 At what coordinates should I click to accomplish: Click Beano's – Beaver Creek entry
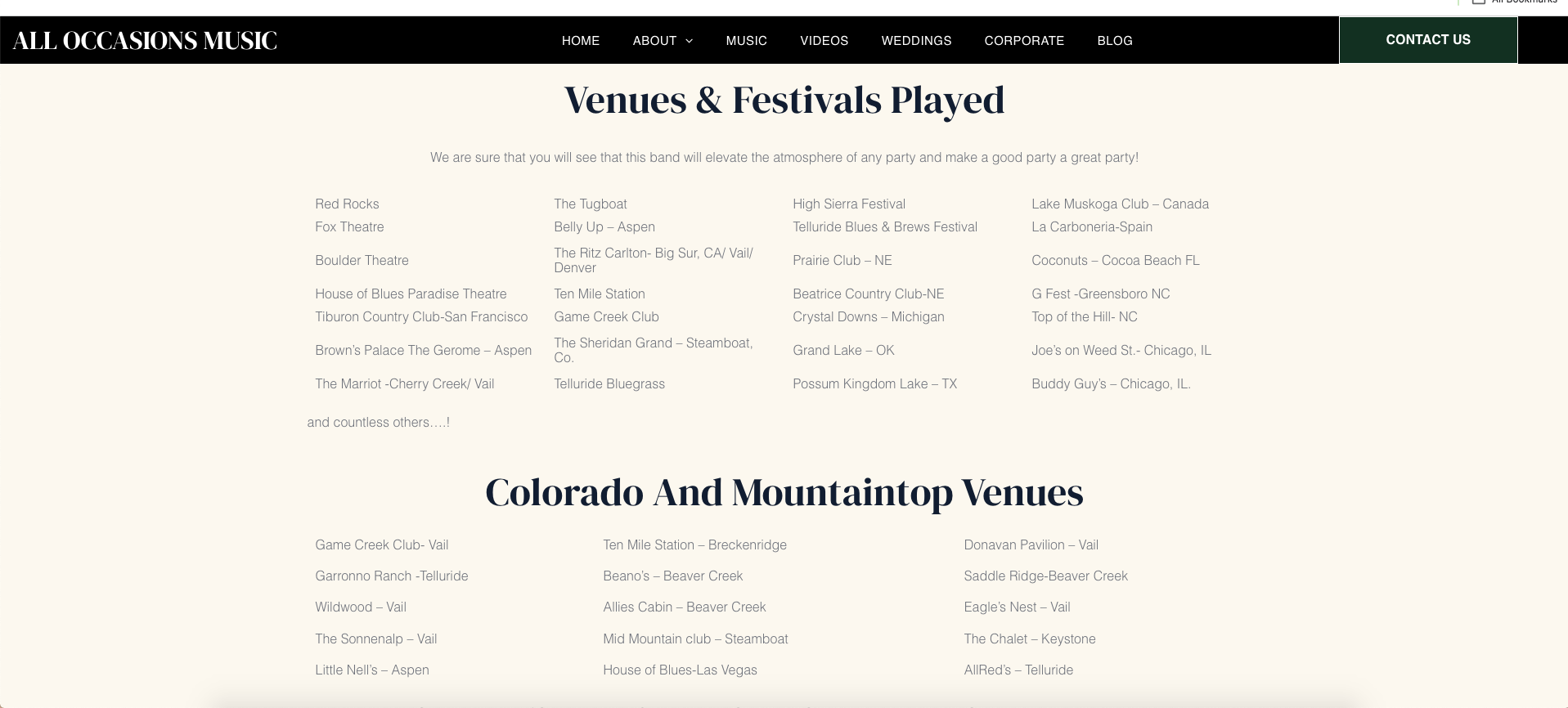pos(673,576)
